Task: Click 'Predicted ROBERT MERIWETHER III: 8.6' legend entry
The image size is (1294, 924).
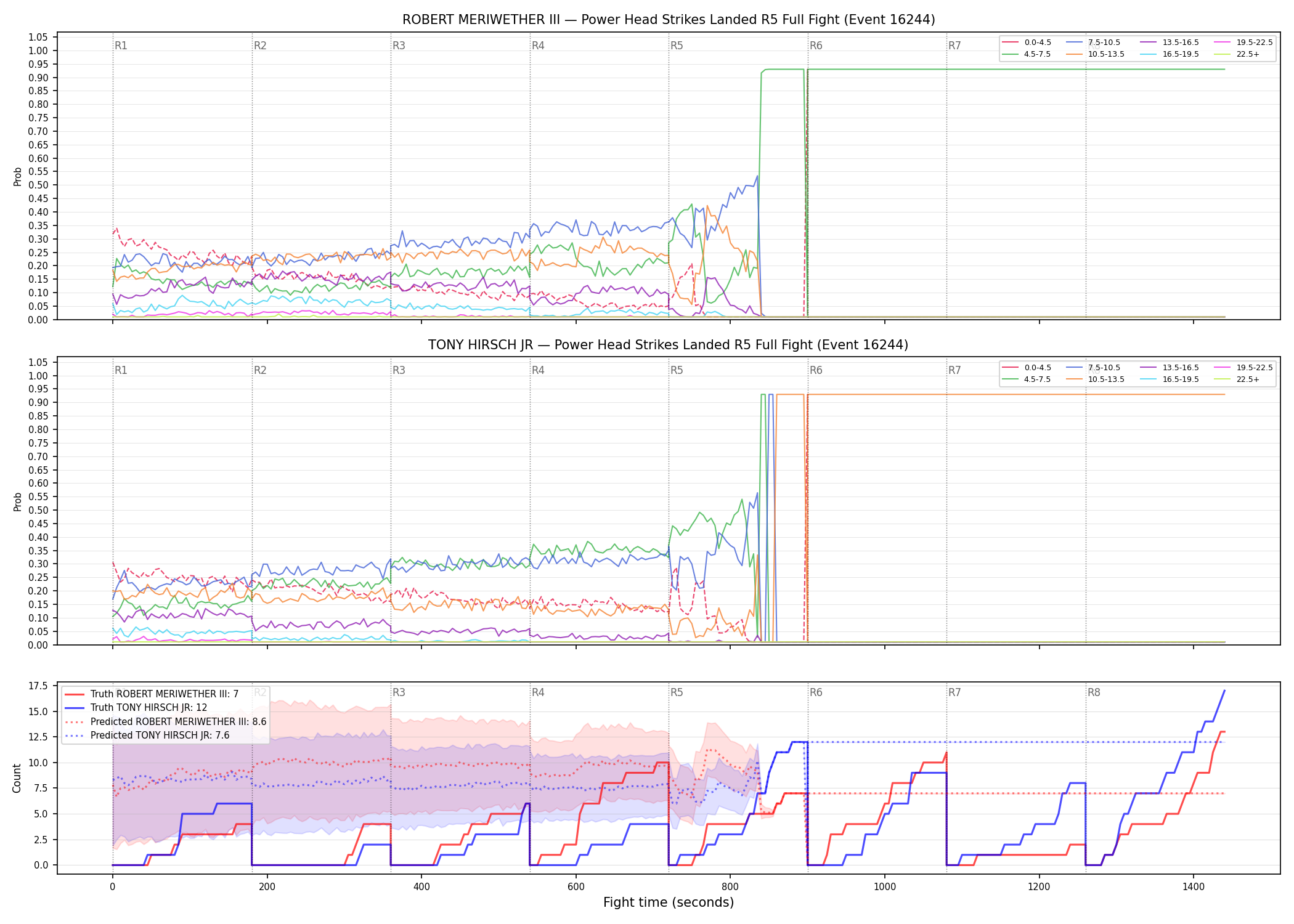Action: (166, 721)
